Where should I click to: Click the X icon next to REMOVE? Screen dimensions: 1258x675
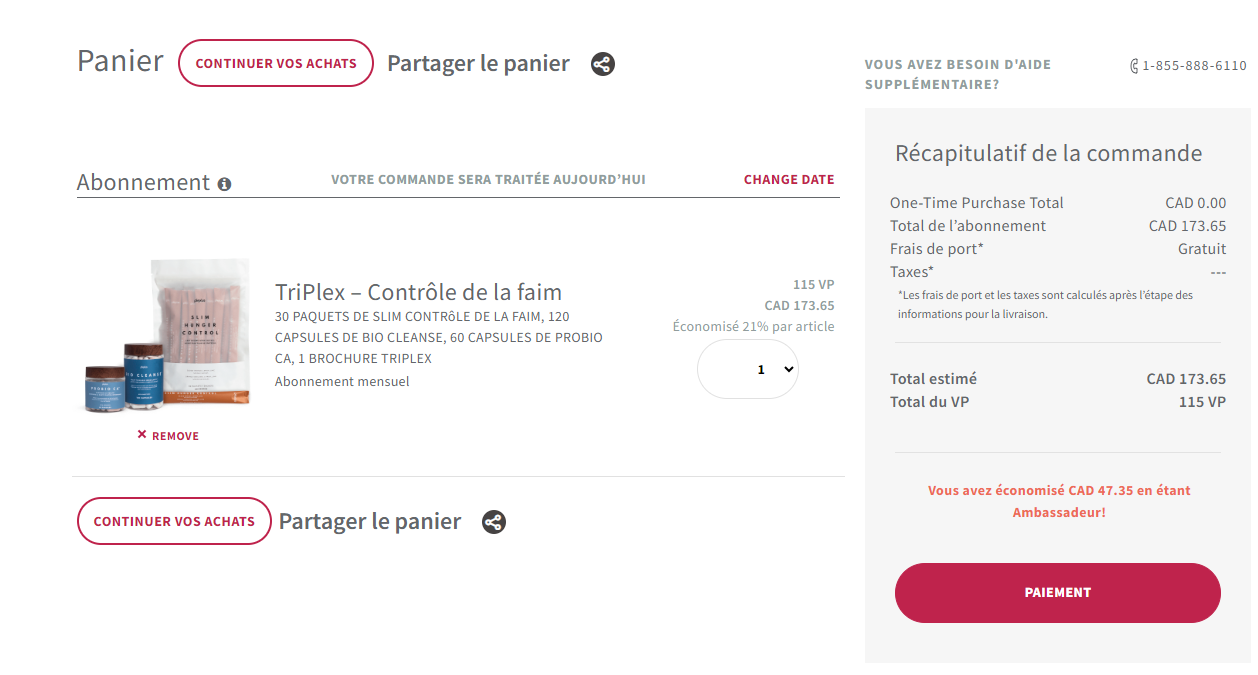point(142,435)
